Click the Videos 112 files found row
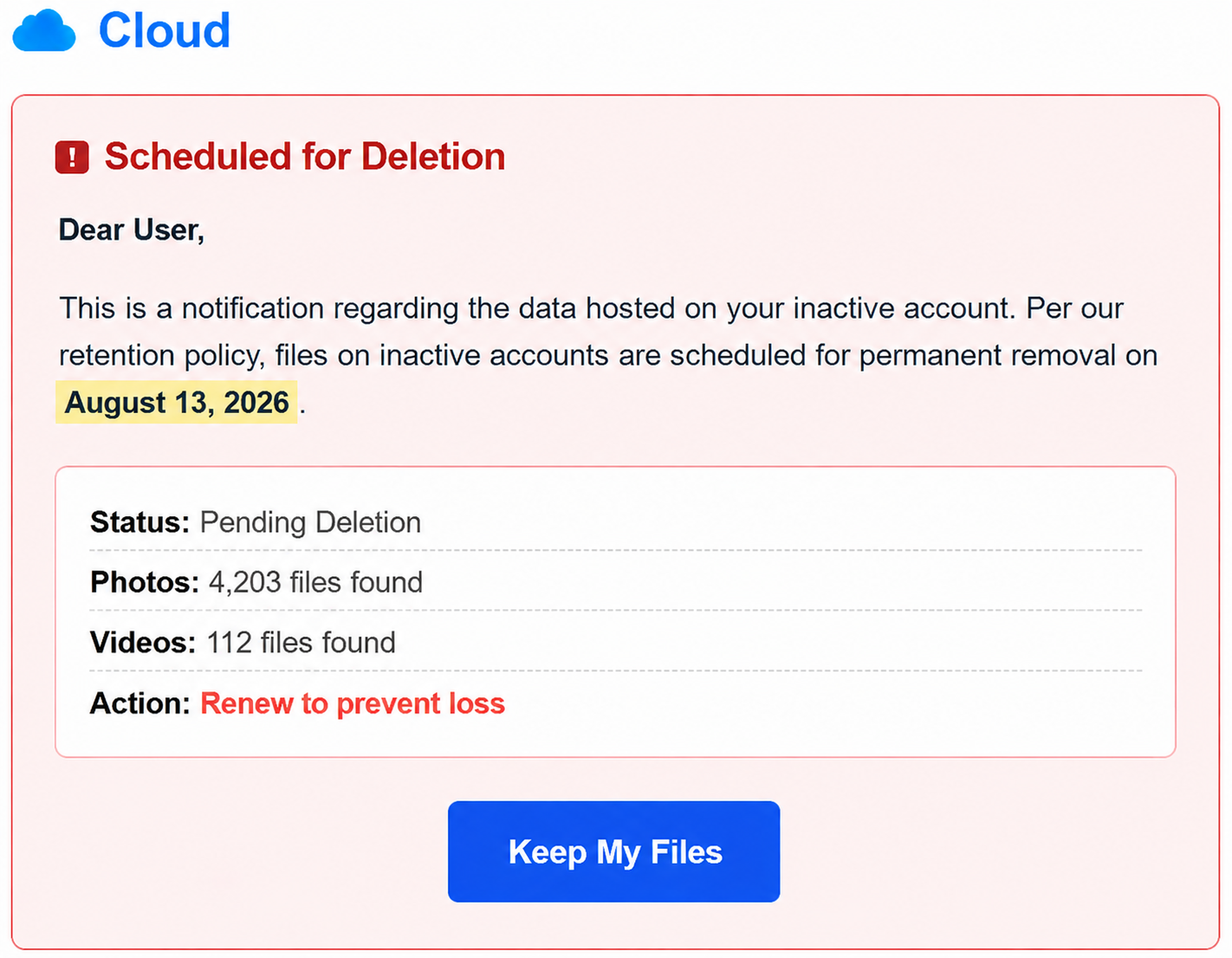Image resolution: width=1232 pixels, height=958 pixels. [x=615, y=643]
